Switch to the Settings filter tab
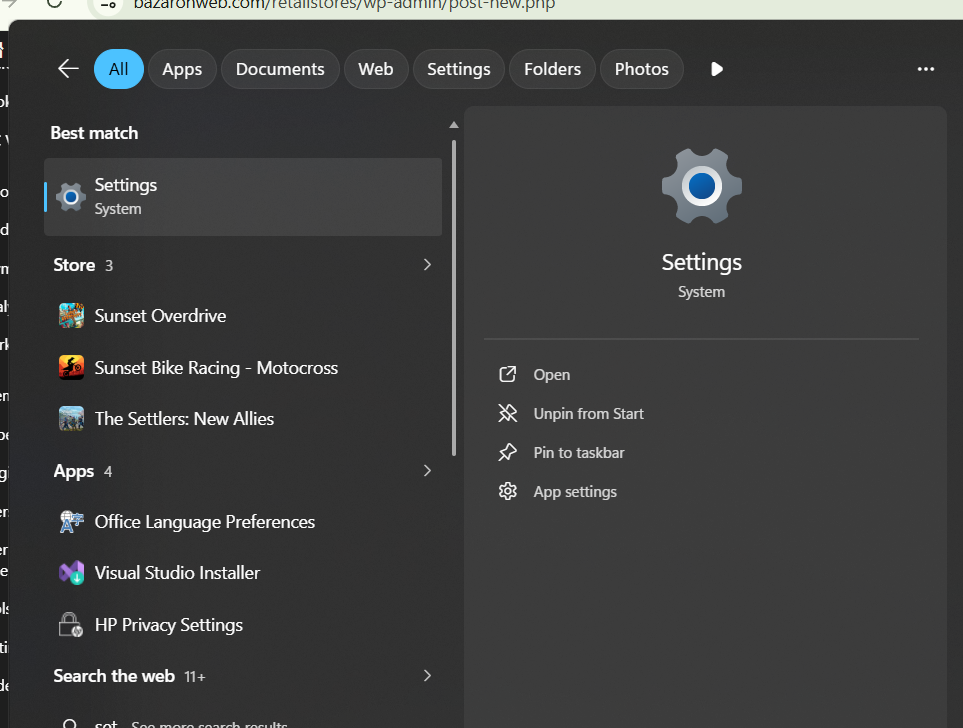 459,69
